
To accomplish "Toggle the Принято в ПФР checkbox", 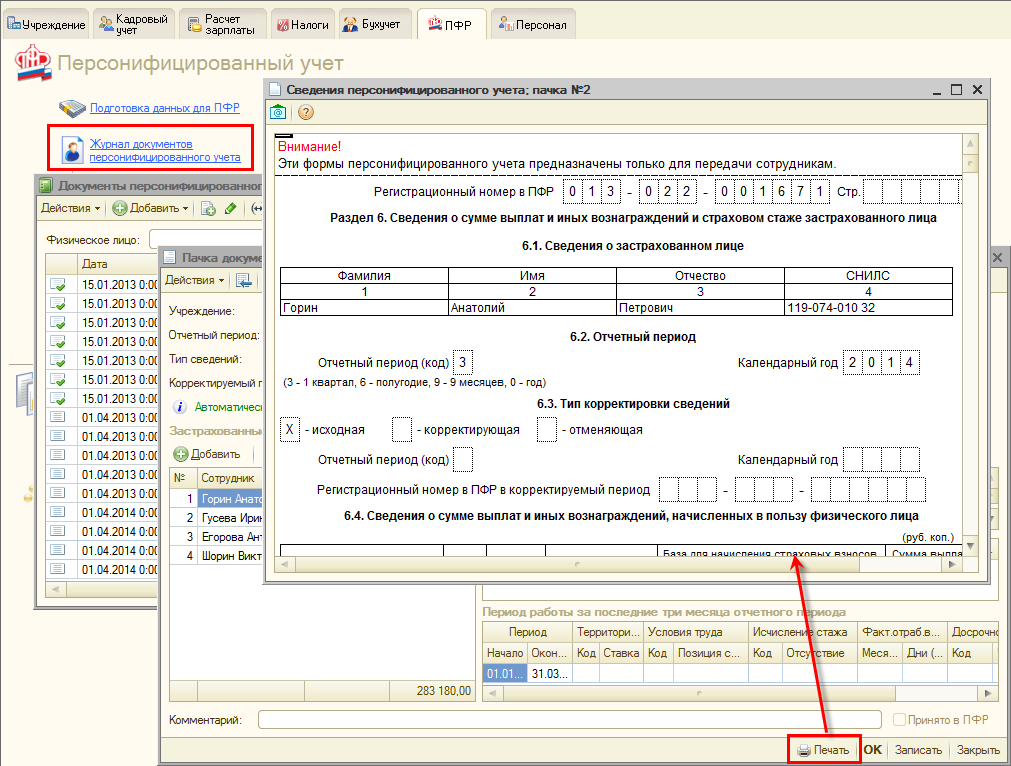I will (x=900, y=720).
